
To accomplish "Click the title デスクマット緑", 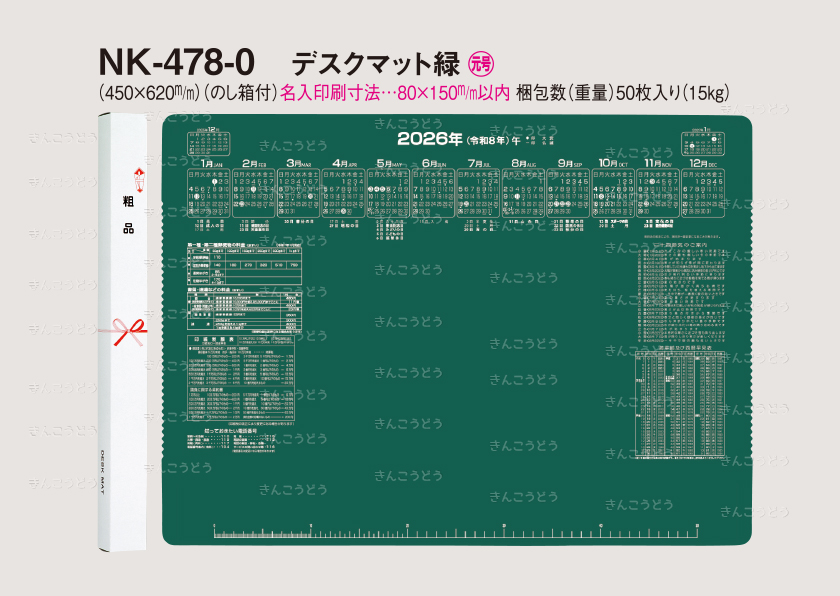I will tap(375, 64).
